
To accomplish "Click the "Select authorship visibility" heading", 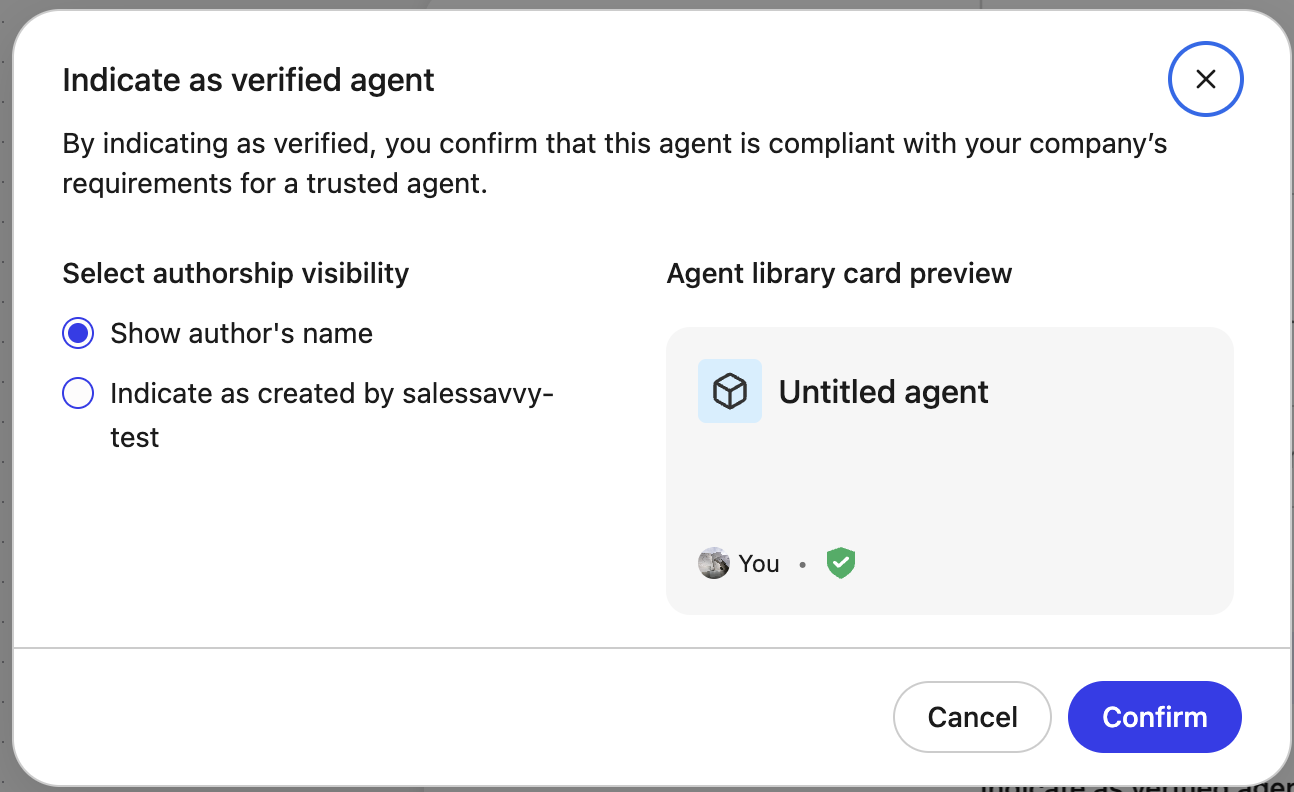I will point(235,273).
